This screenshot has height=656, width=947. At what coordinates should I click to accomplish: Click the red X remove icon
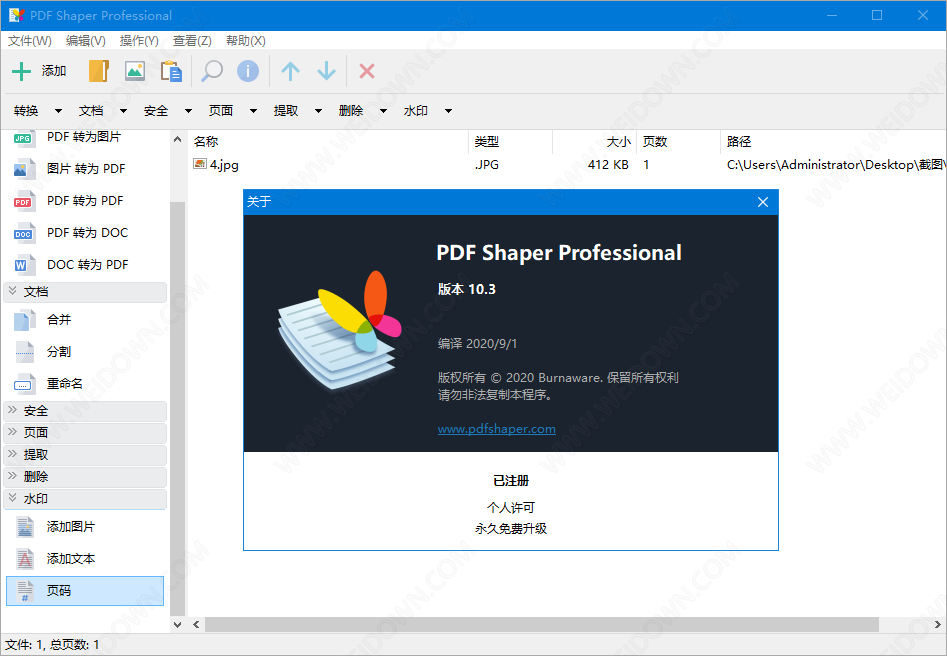click(x=367, y=71)
